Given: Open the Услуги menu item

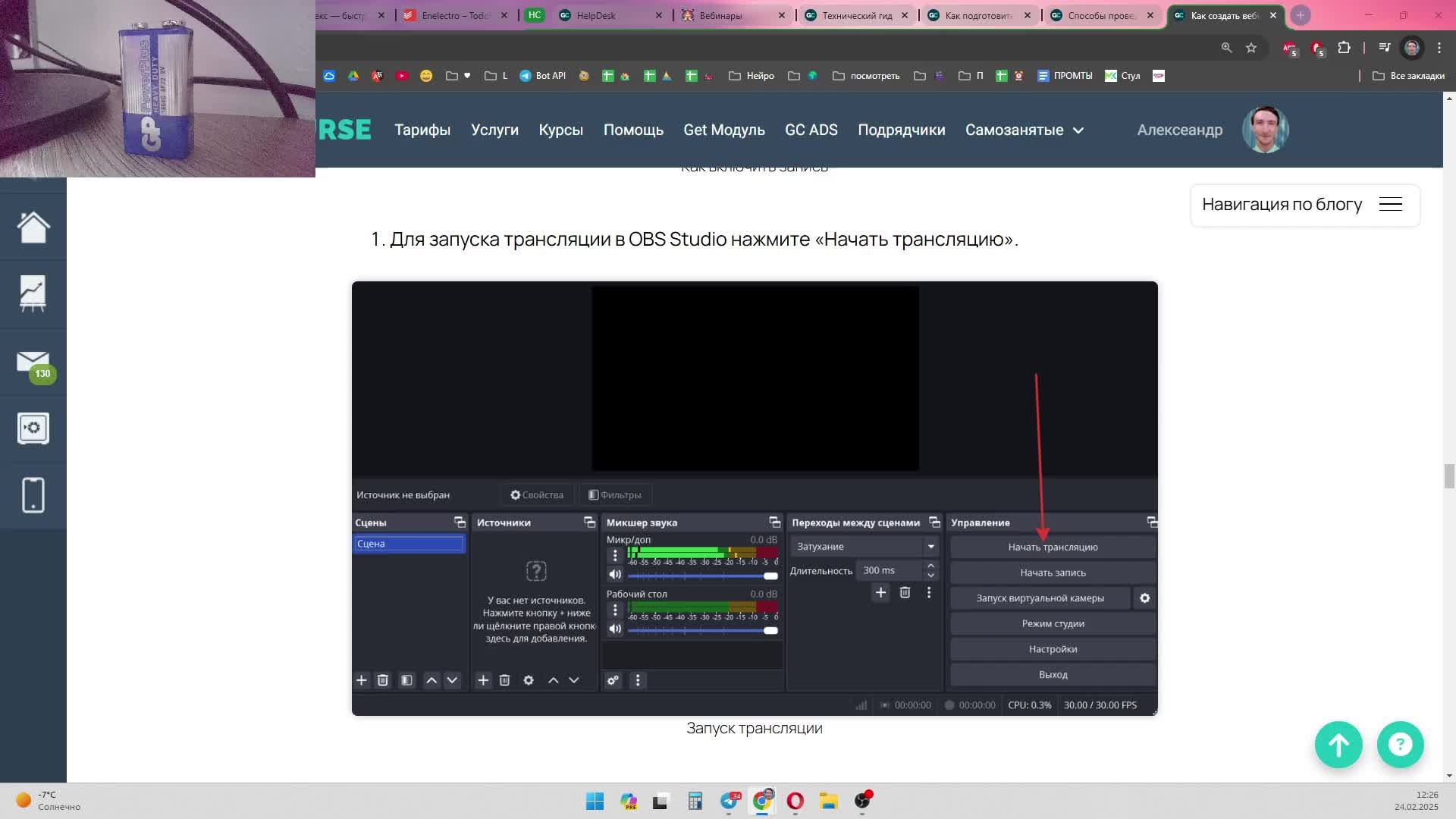Looking at the screenshot, I should (494, 130).
